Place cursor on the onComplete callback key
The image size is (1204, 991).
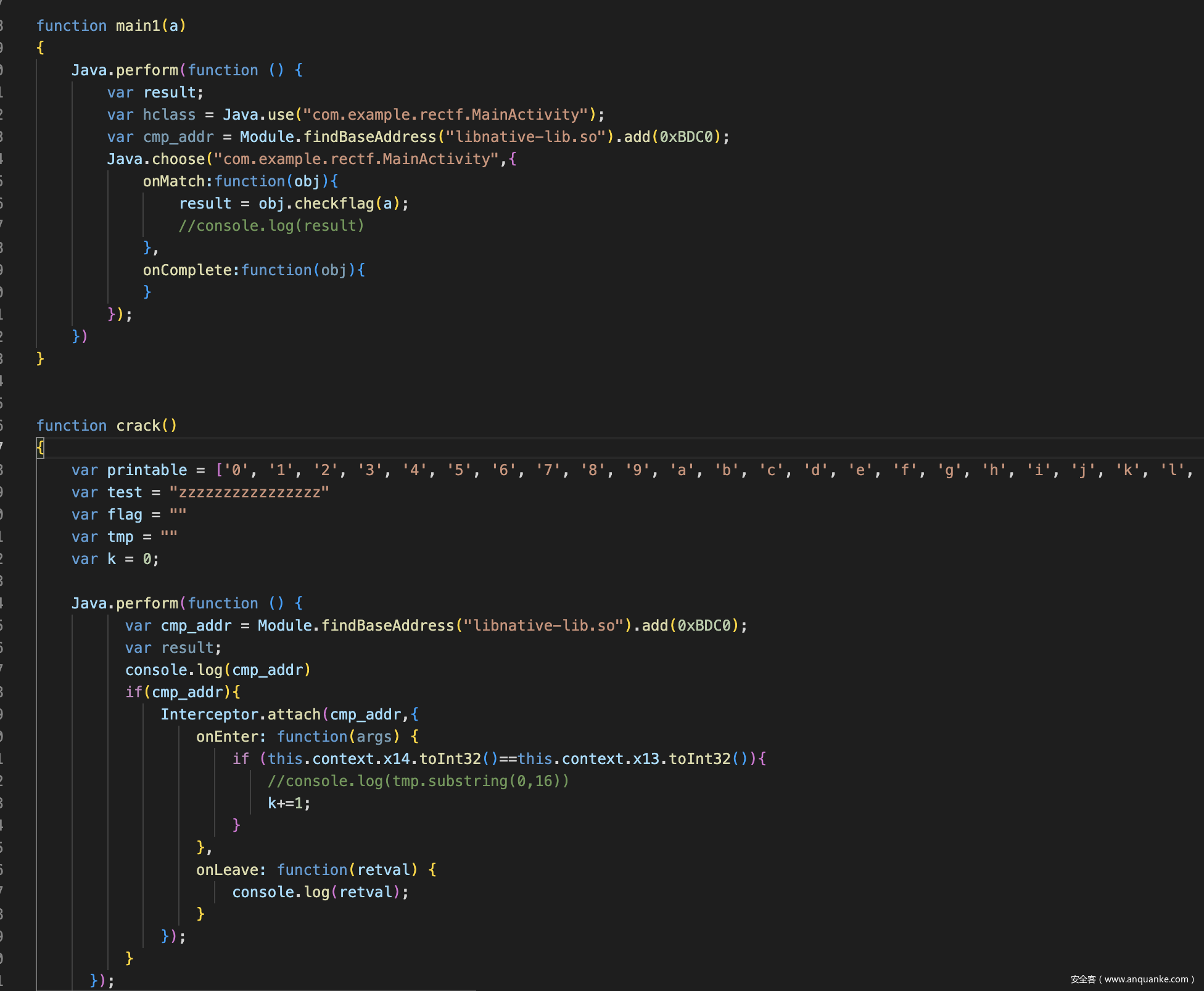187,270
